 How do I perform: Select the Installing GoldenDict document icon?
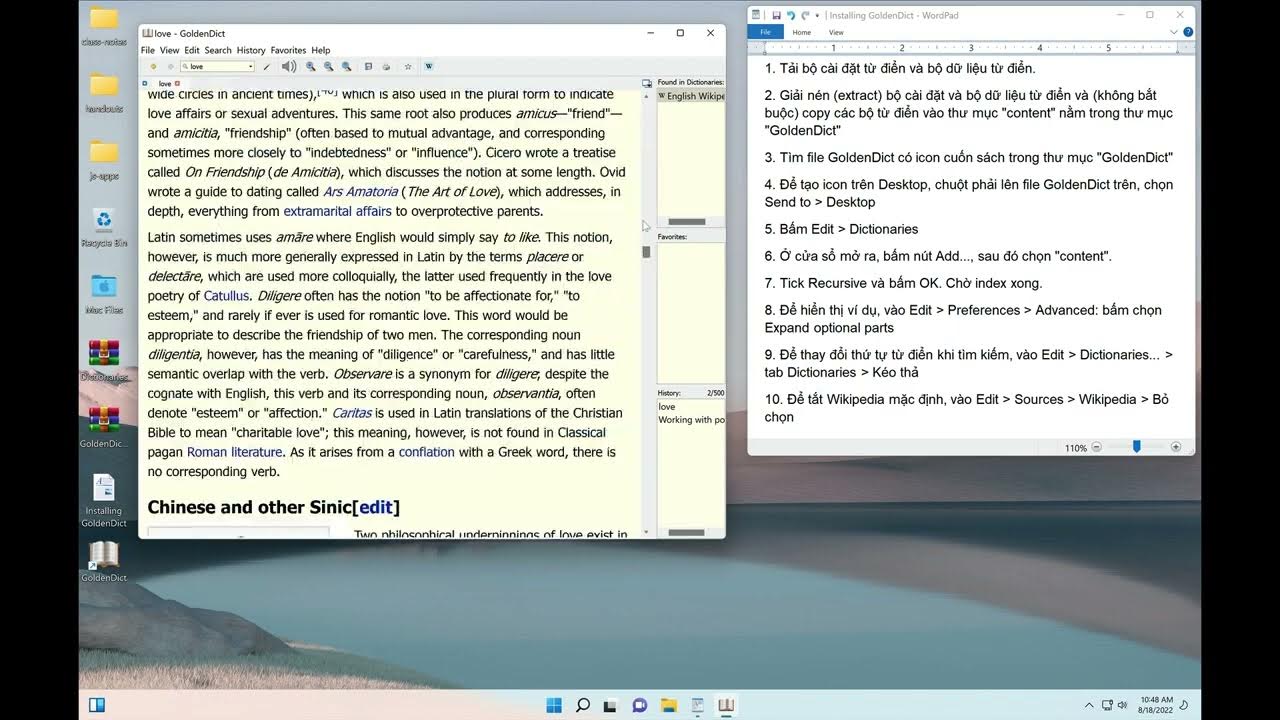[x=104, y=500]
